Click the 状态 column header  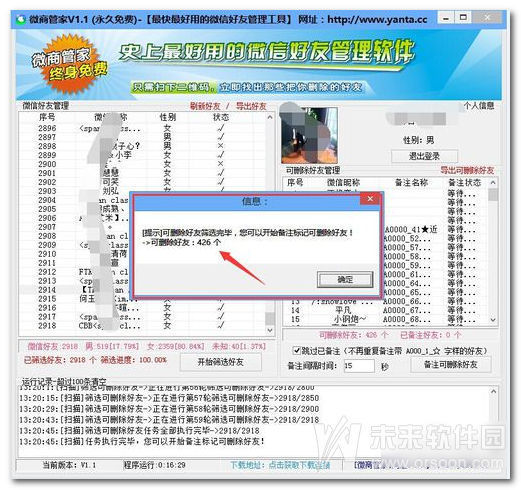221,117
